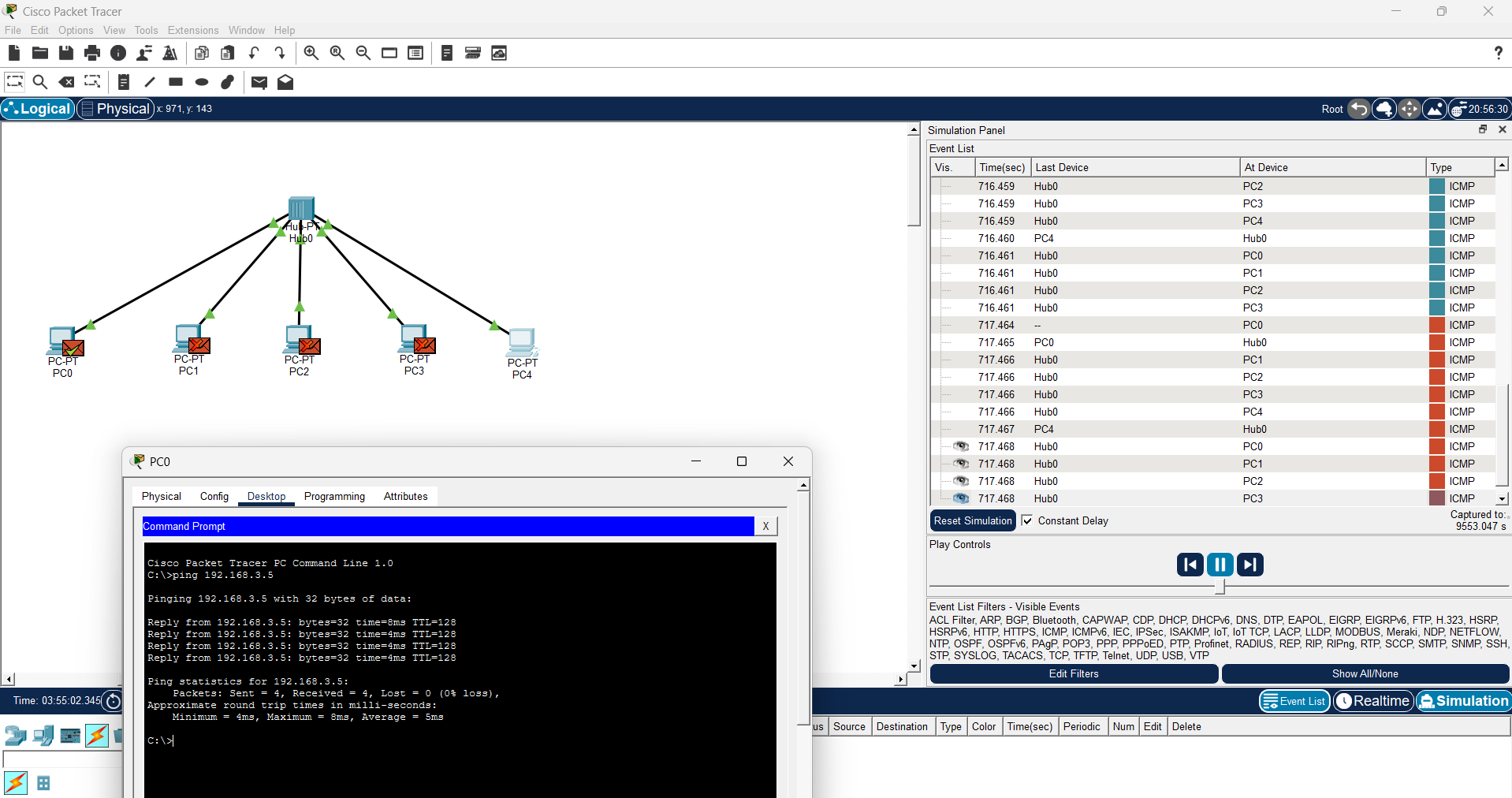
Task: Click the Type column header in Event List
Action: point(1458,167)
